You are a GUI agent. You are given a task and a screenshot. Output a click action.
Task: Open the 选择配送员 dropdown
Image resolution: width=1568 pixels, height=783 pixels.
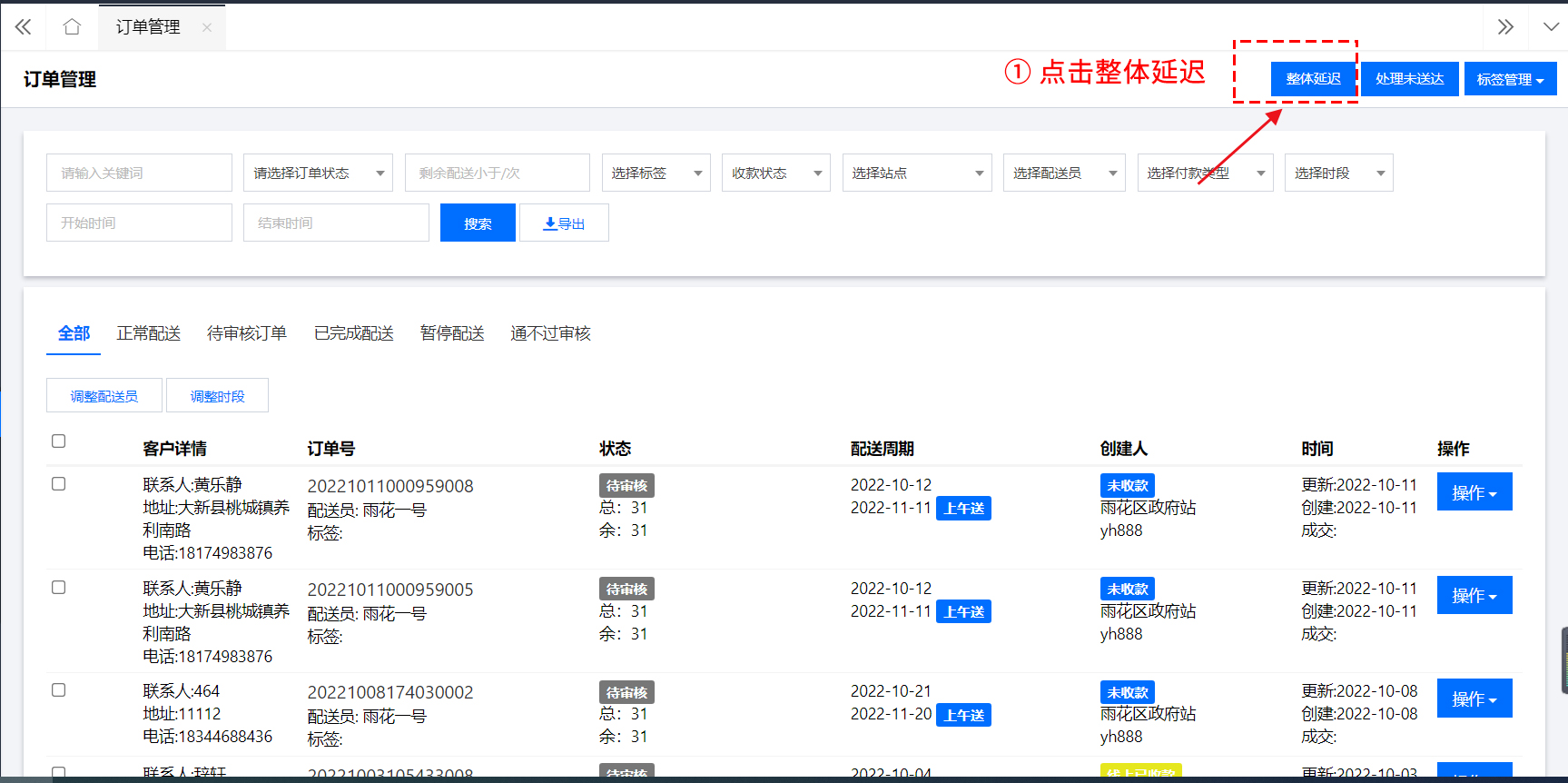(x=1063, y=173)
